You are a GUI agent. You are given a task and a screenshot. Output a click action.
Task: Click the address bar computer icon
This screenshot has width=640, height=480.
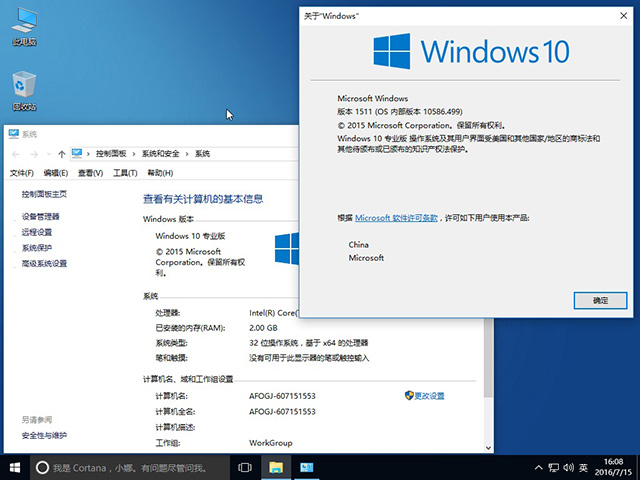tap(77, 153)
